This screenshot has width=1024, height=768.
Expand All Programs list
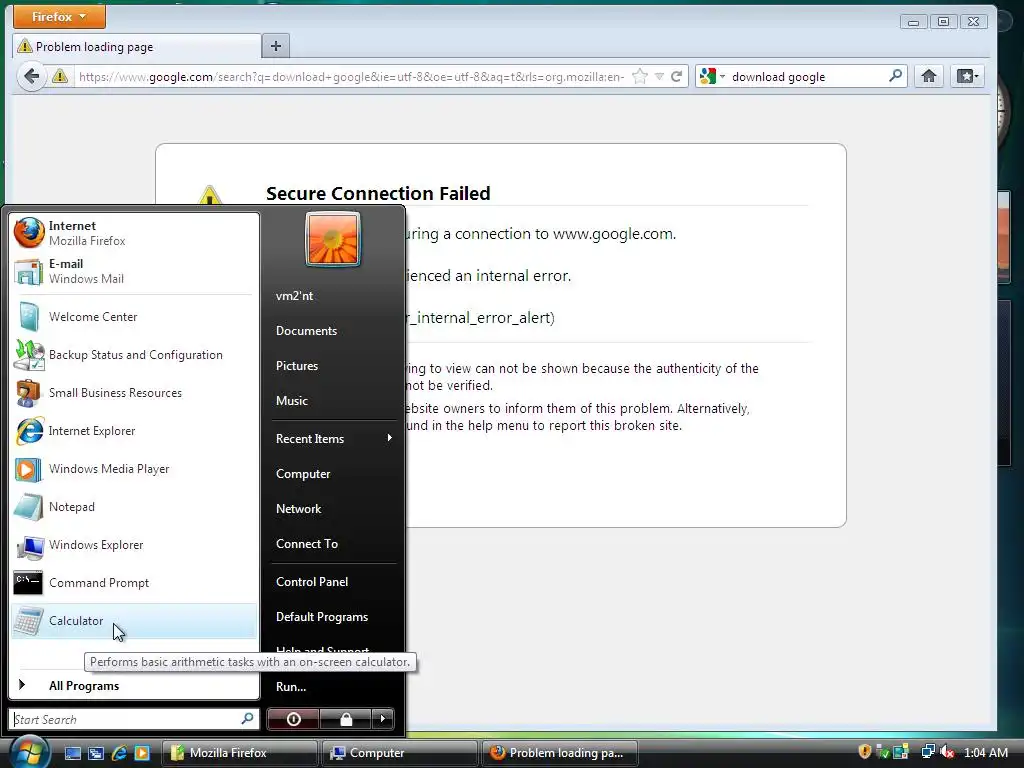[x=134, y=686]
